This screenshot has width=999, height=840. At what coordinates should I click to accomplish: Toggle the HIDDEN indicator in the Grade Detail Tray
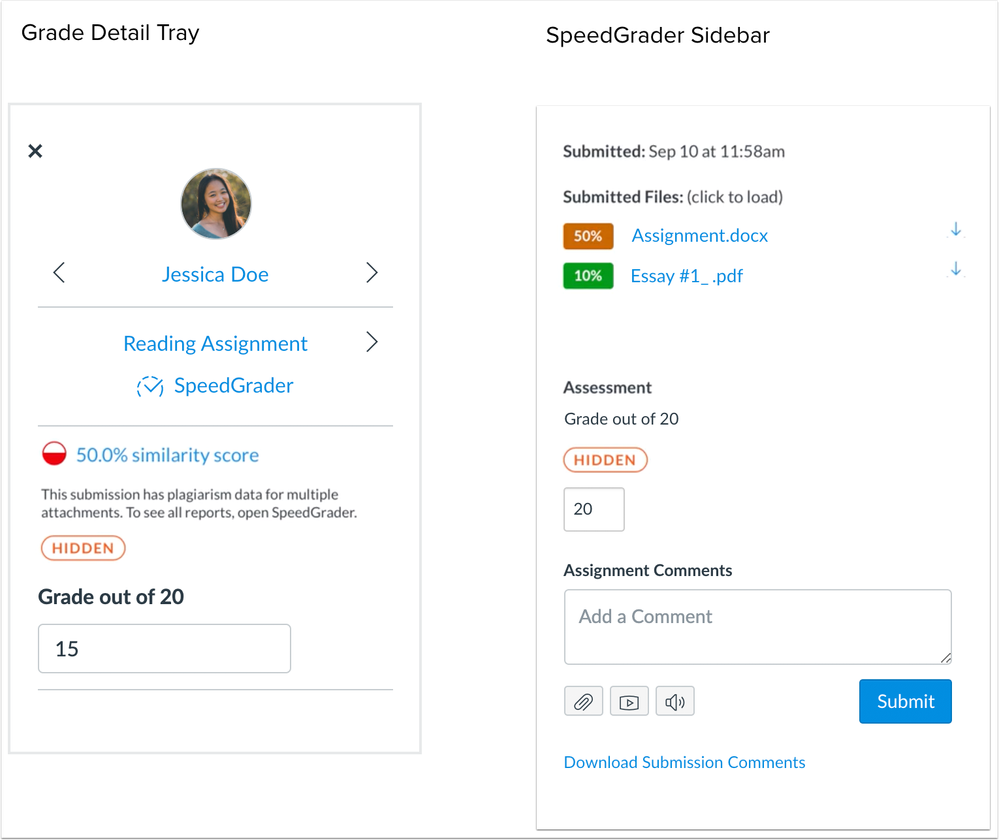(x=83, y=548)
